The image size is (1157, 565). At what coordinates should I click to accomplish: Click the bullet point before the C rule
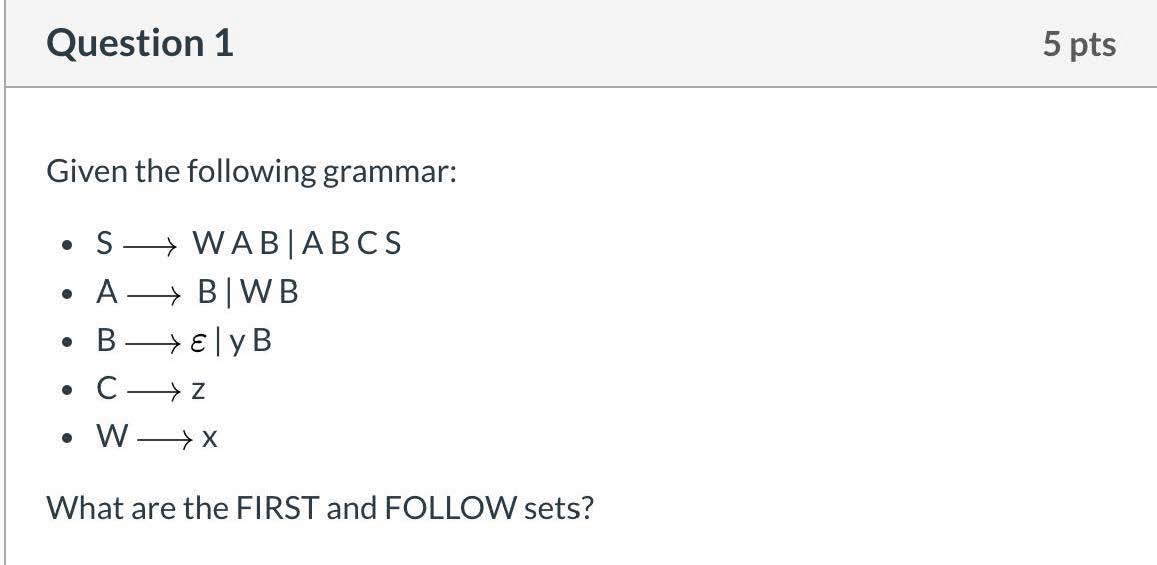[x=66, y=390]
